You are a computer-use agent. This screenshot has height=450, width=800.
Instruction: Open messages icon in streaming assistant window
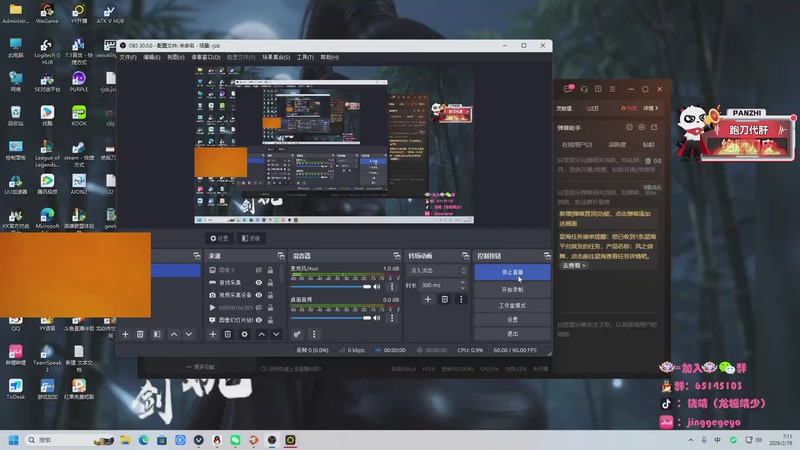click(x=568, y=89)
